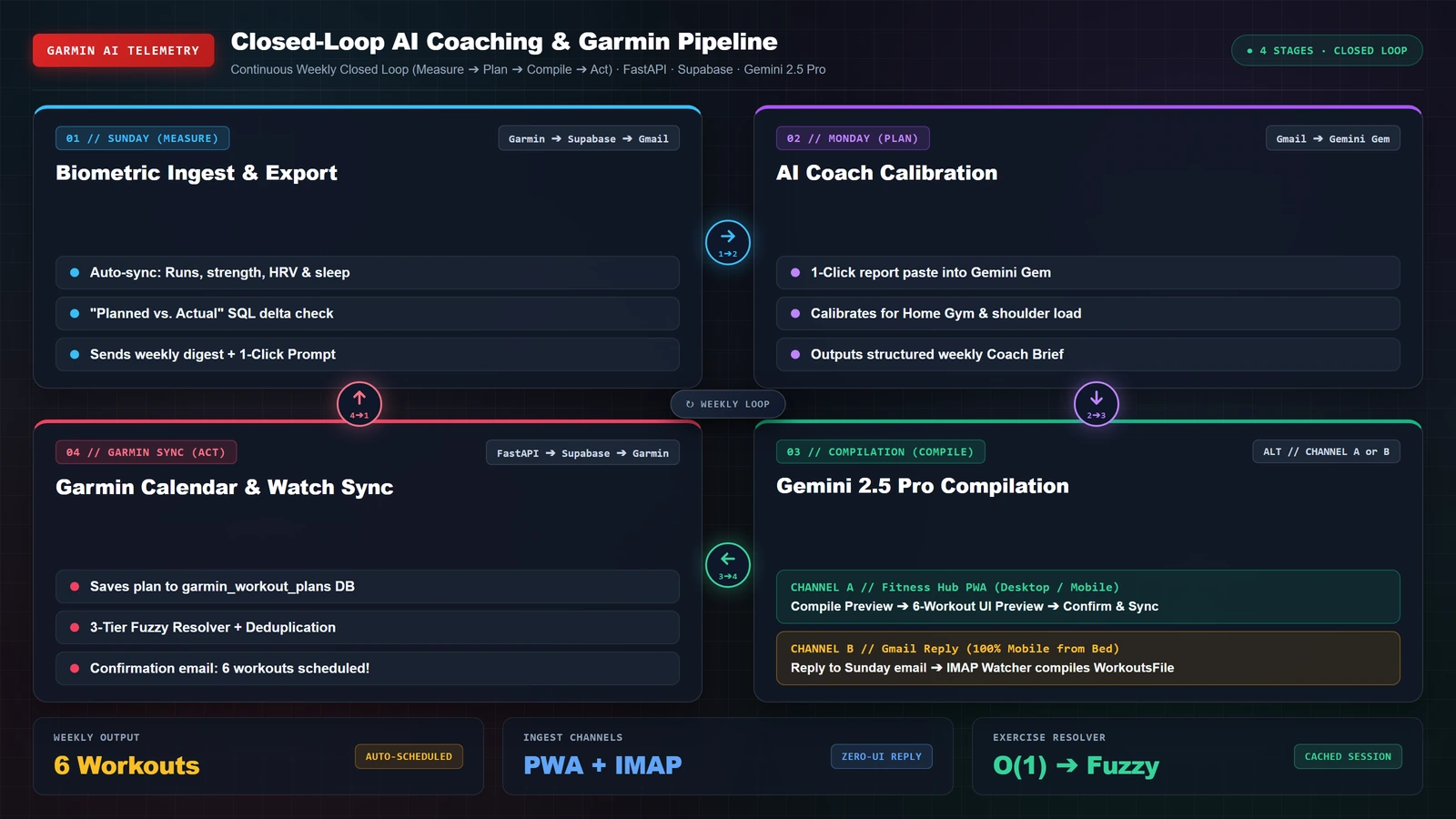Image resolution: width=1456 pixels, height=819 pixels.
Task: Click the Zero-UI Reply badge
Action: (882, 756)
